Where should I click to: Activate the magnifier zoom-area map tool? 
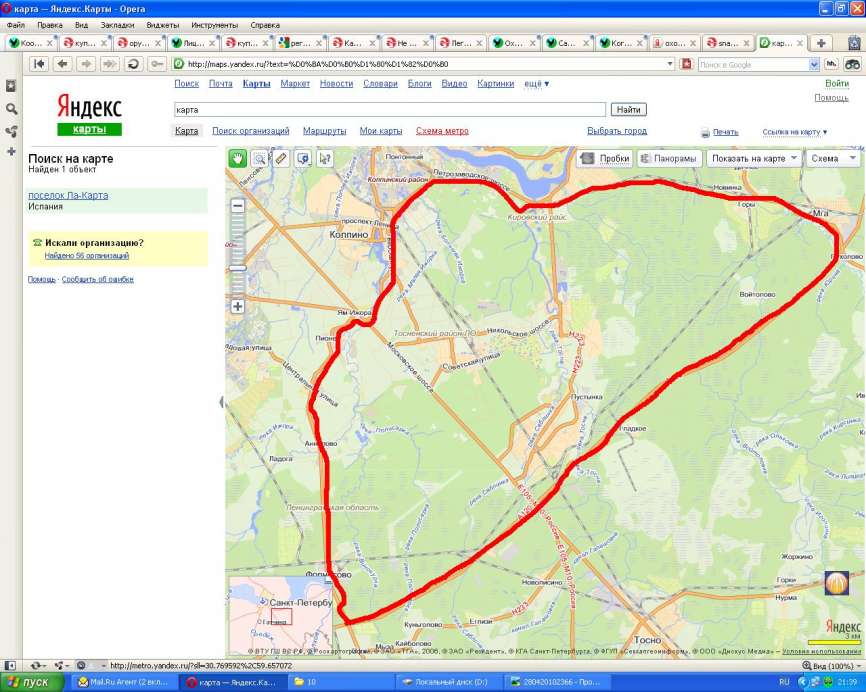pos(259,158)
